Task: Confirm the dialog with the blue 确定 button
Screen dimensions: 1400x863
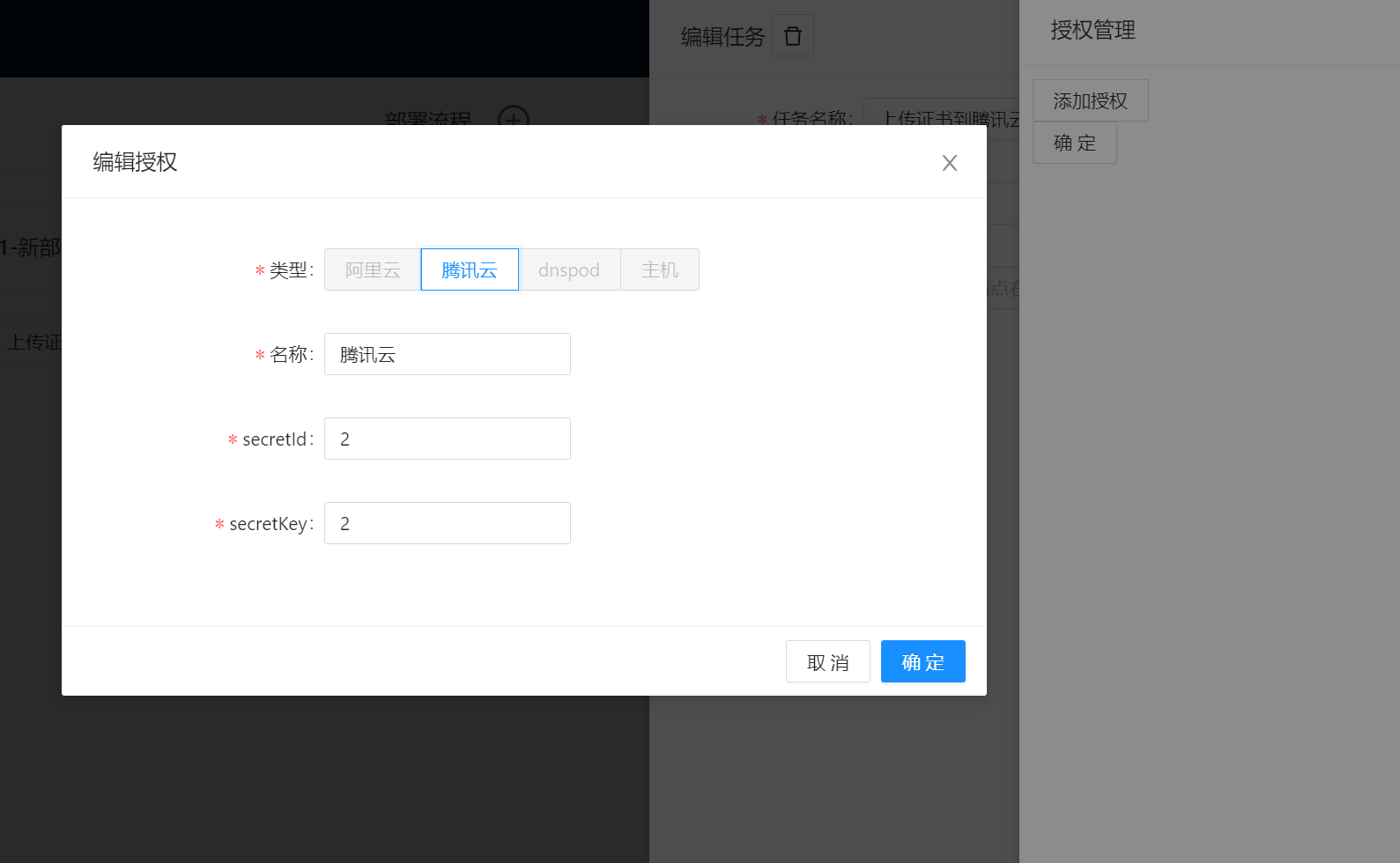Action: (x=922, y=661)
